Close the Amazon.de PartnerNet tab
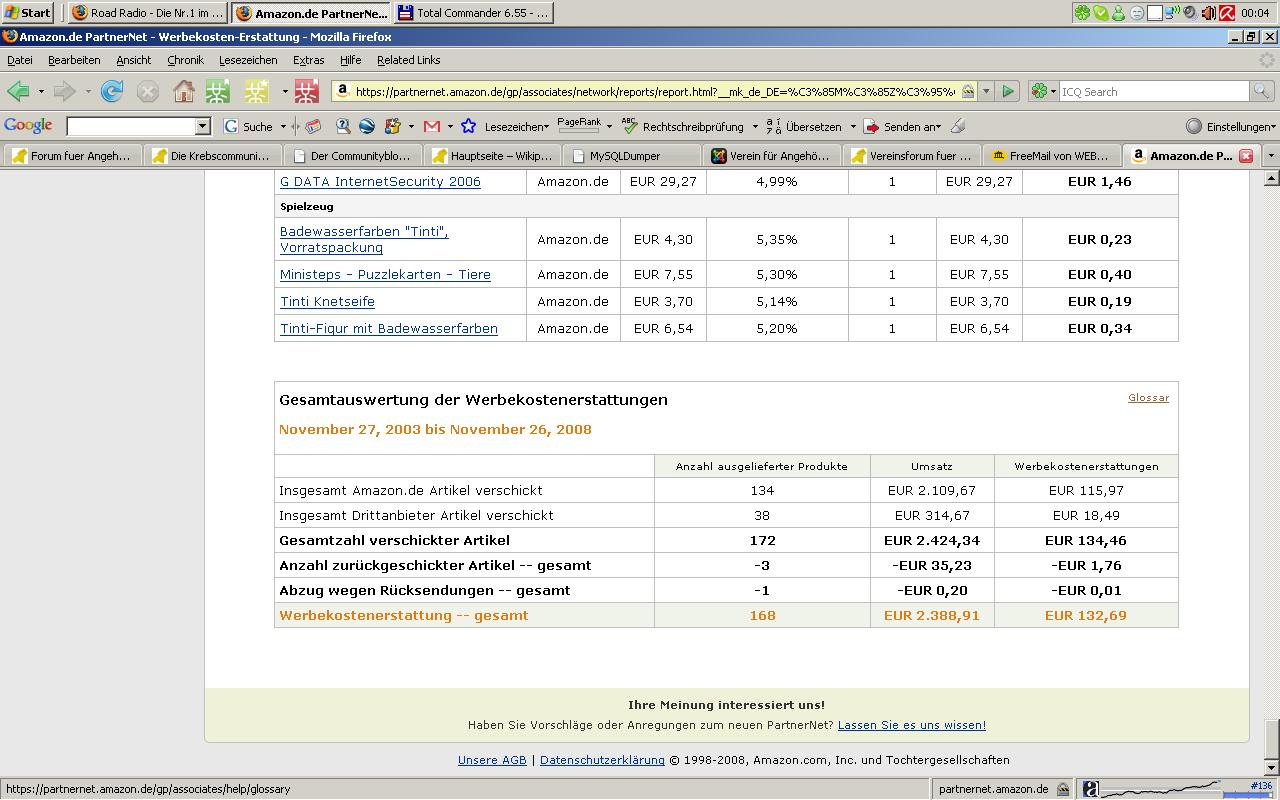Viewport: 1280px width, 800px height. [1246, 156]
